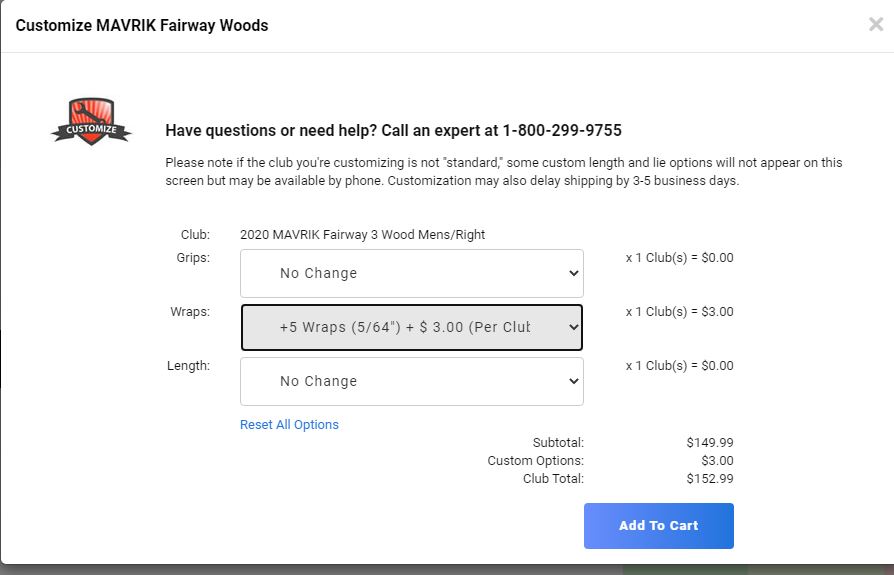
Task: Open the Length dropdown
Action: coord(411,381)
